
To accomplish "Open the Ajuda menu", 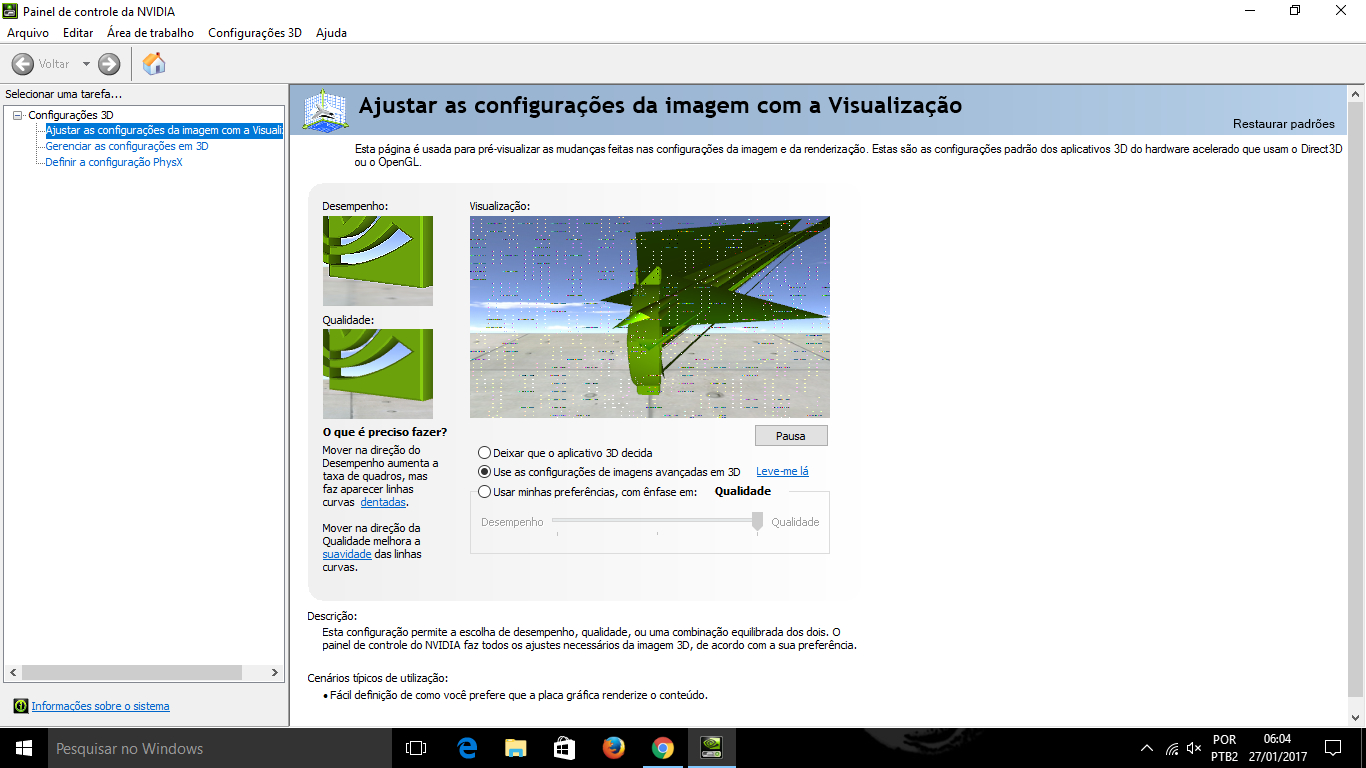I will pos(331,33).
